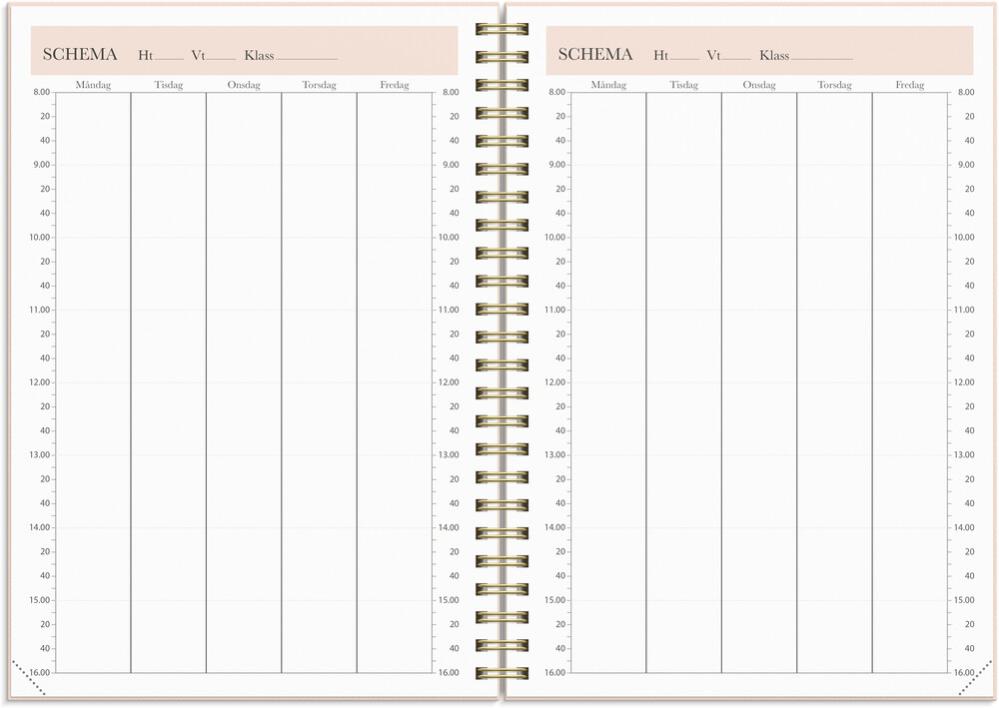Select the SCHEMA heading on the right page
The image size is (999, 708).
595,54
